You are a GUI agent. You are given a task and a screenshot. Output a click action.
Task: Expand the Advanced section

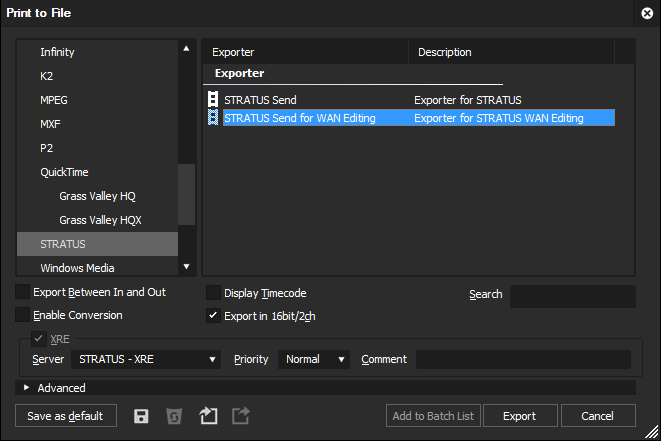tap(27, 388)
